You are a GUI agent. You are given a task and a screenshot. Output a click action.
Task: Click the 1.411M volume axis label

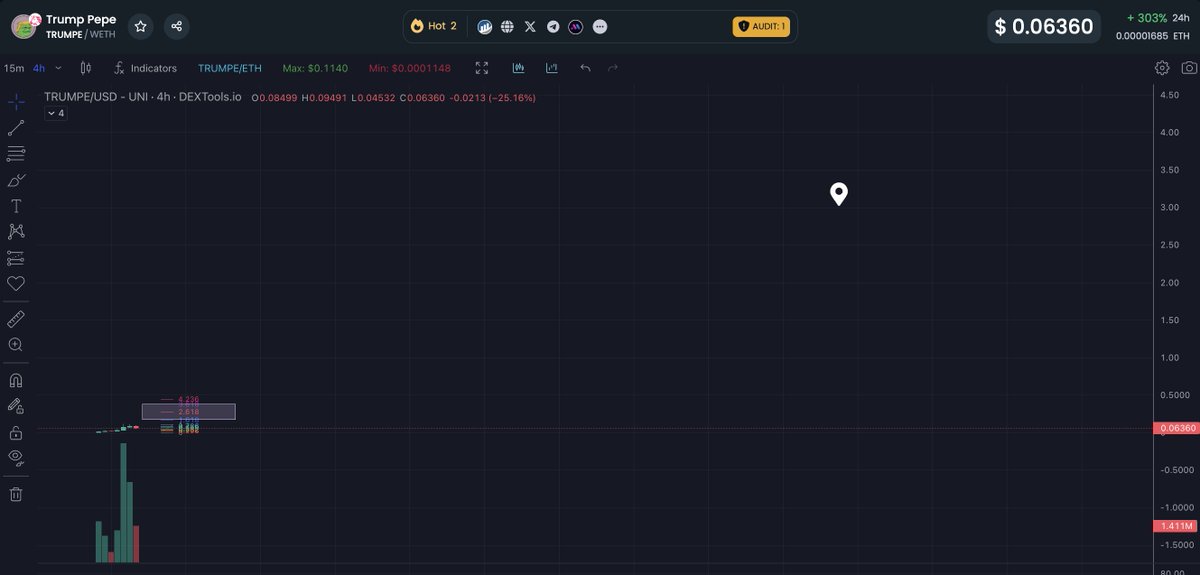coord(1175,526)
